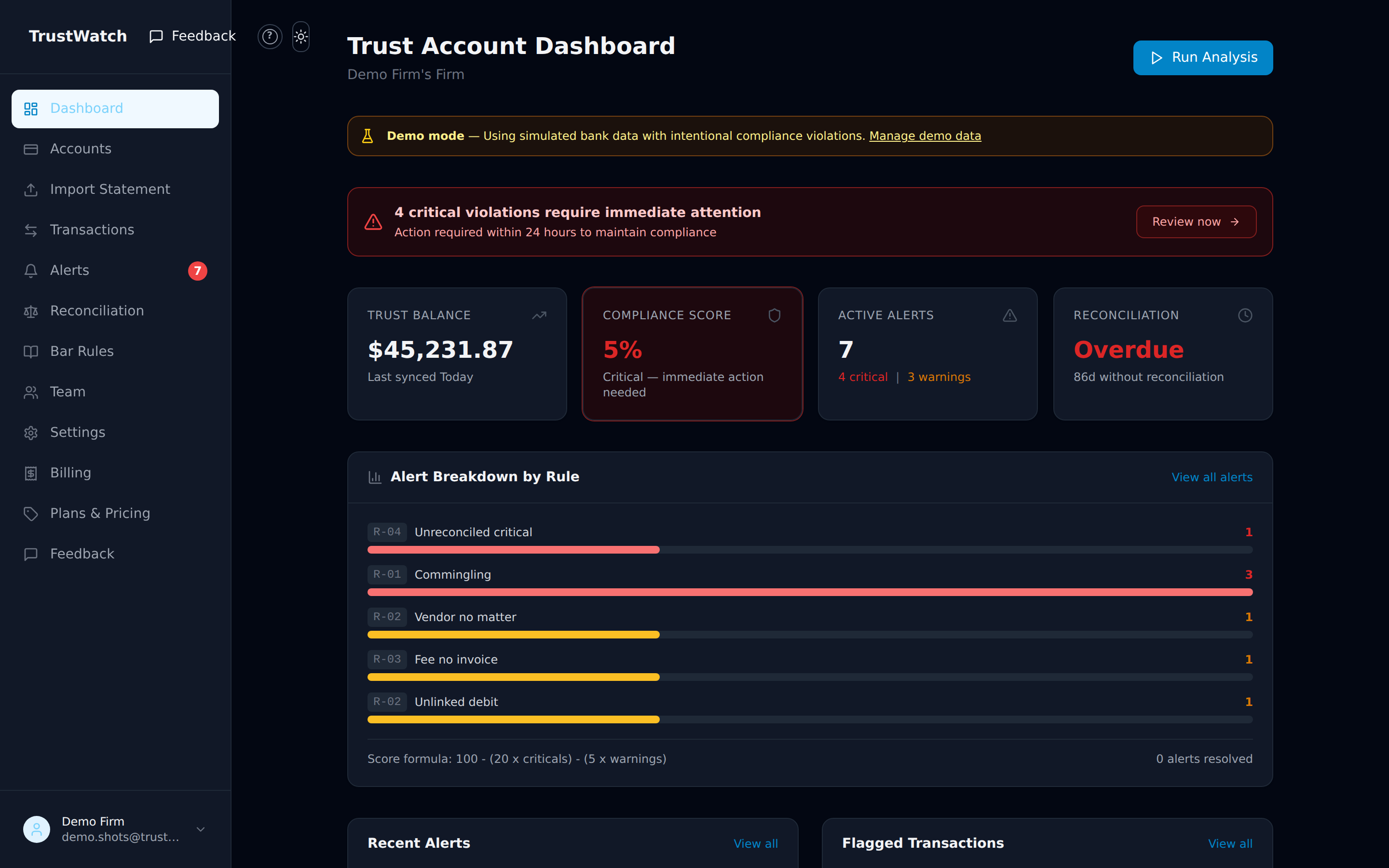Click the Compliance Score card
Screen dimensions: 1389x868
(692, 353)
